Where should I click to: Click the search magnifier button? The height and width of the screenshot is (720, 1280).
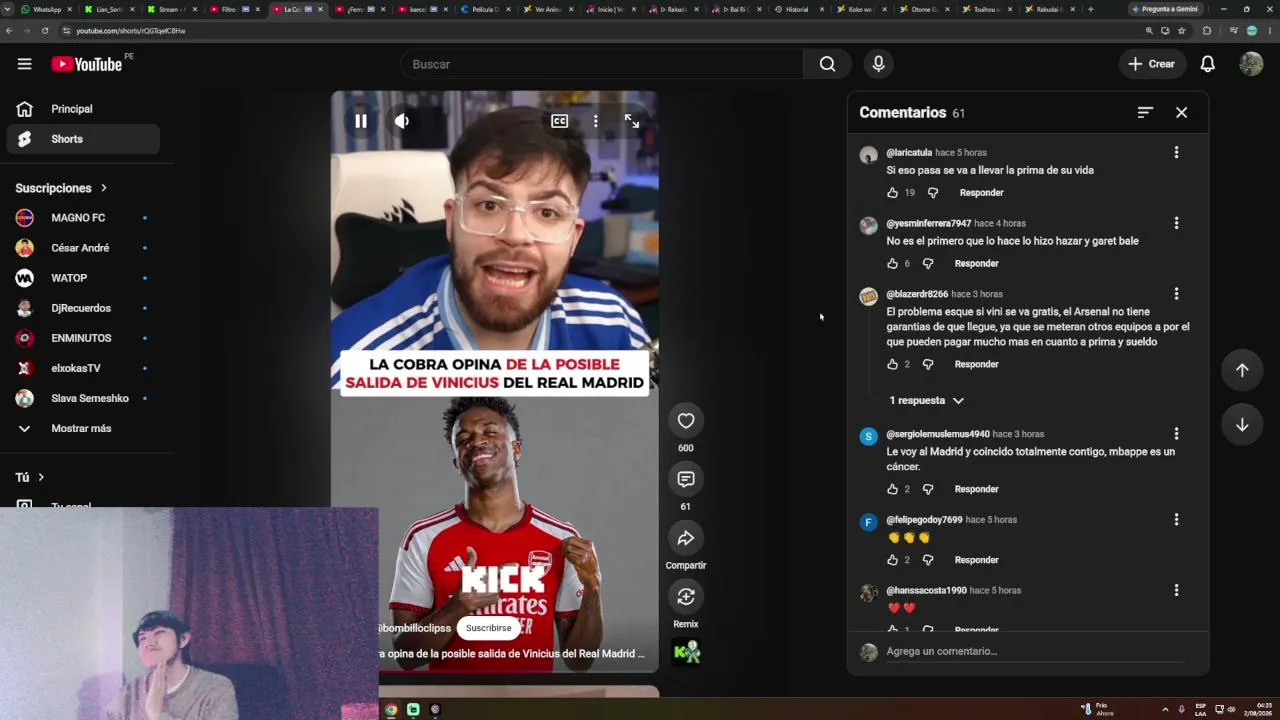point(827,64)
